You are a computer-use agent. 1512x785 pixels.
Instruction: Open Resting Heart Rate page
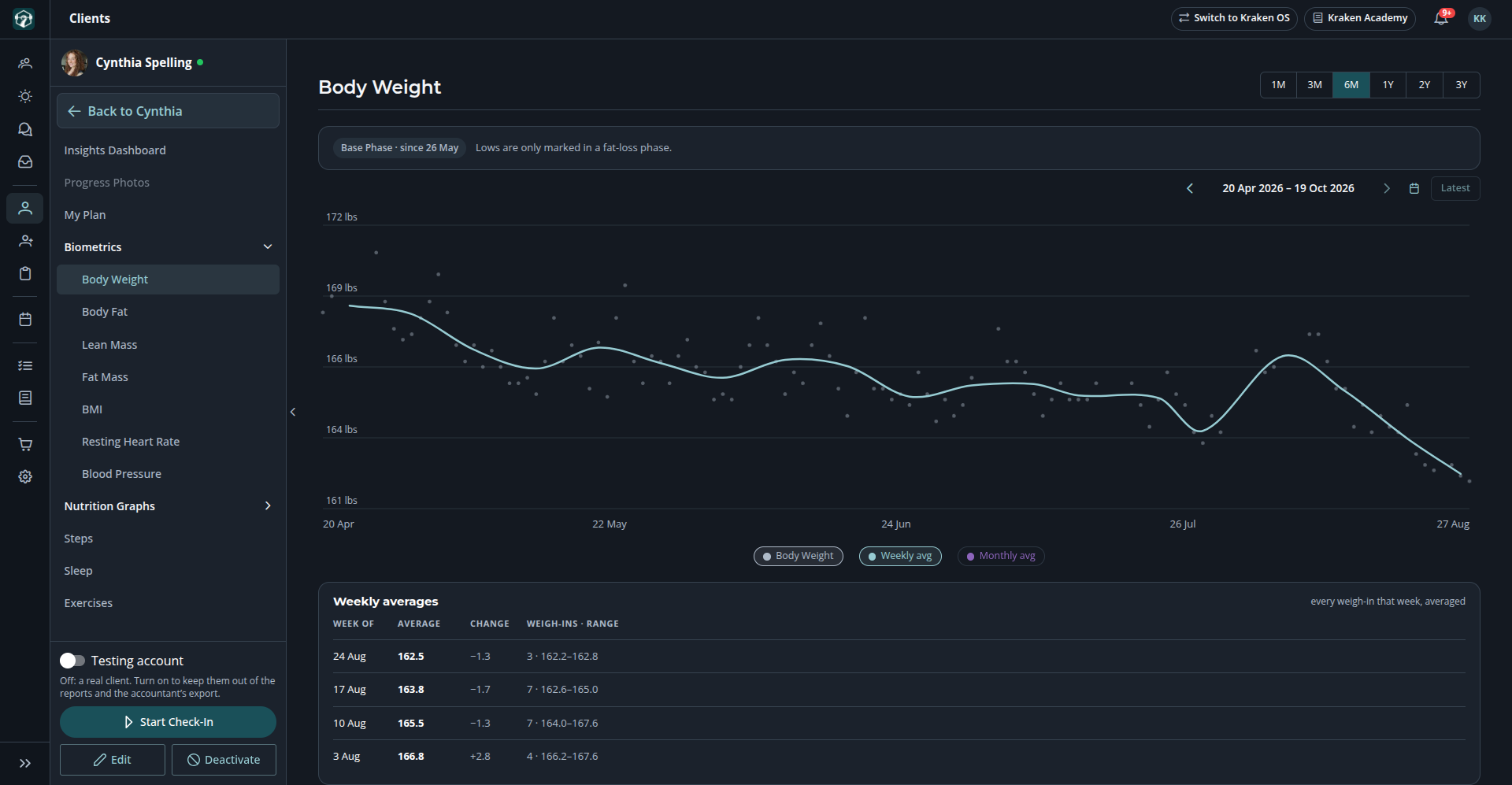pos(168,442)
